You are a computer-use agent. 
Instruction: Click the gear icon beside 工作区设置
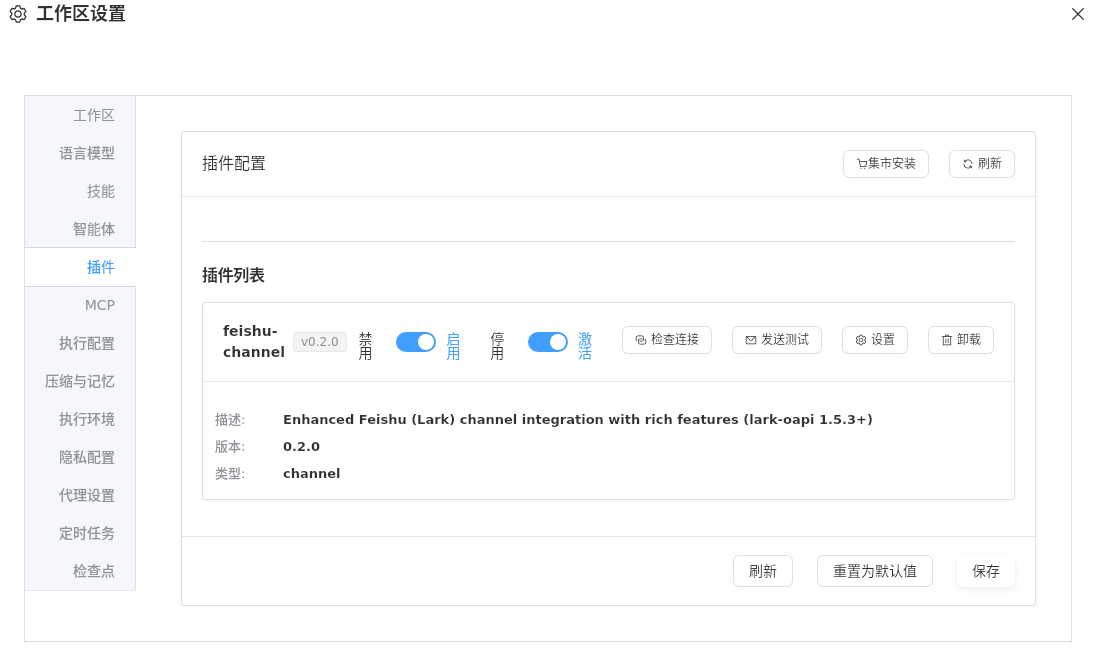pyautogui.click(x=18, y=14)
